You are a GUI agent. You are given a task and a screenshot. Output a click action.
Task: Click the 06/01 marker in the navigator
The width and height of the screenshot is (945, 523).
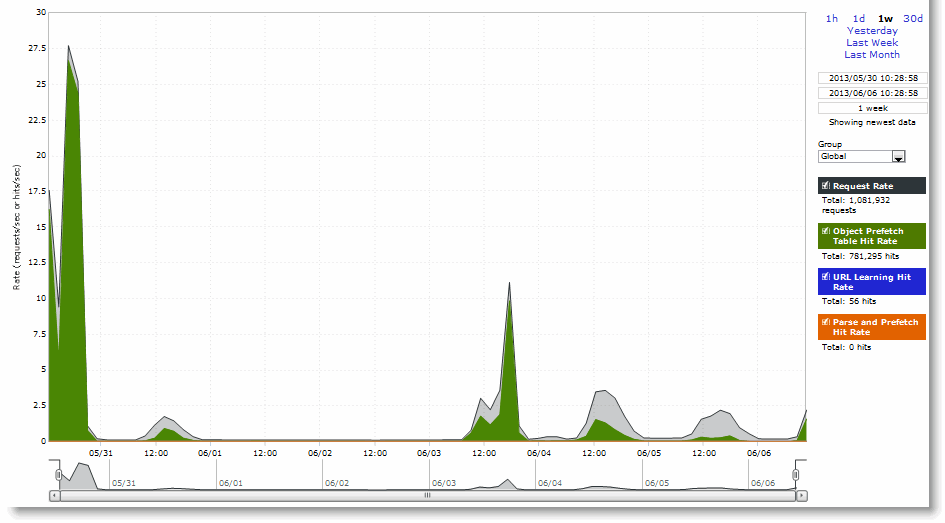(x=231, y=483)
